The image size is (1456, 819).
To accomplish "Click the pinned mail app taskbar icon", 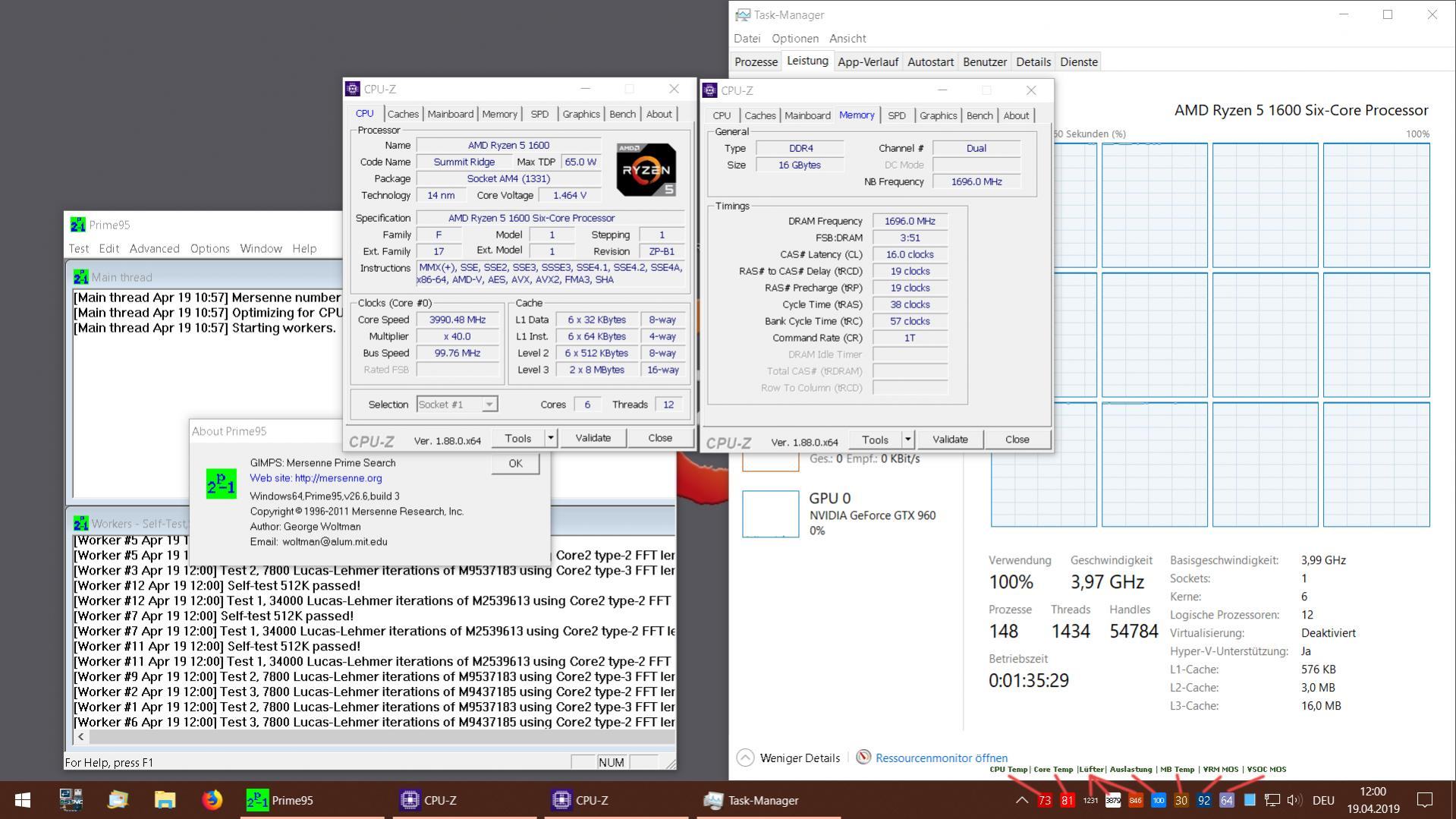I will click(118, 800).
